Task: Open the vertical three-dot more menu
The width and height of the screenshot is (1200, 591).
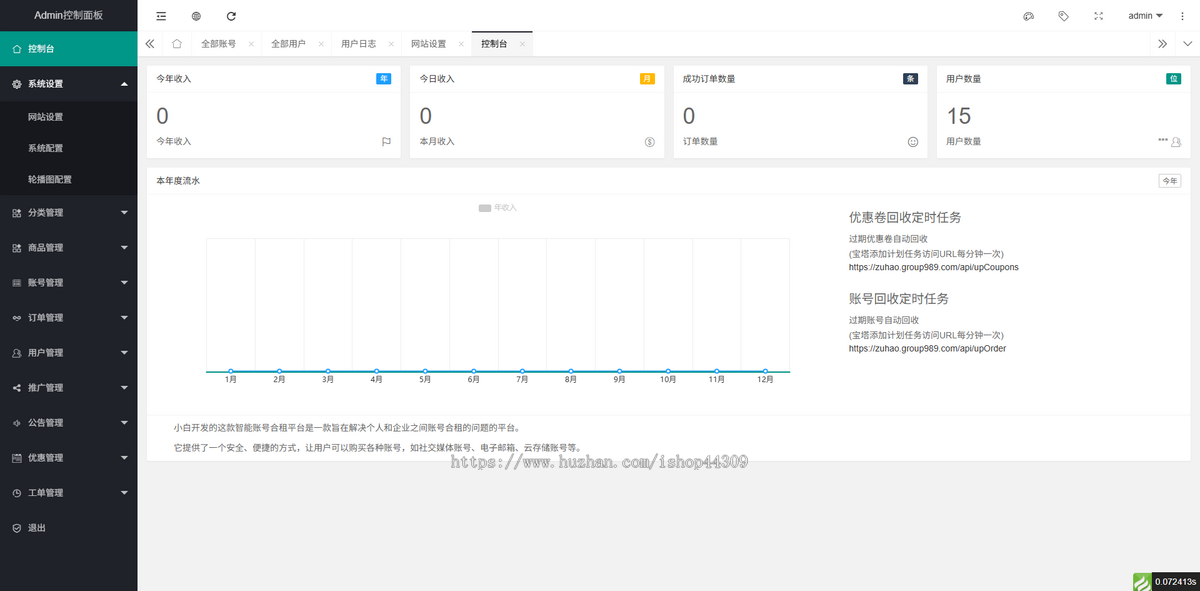Action: coord(1183,16)
